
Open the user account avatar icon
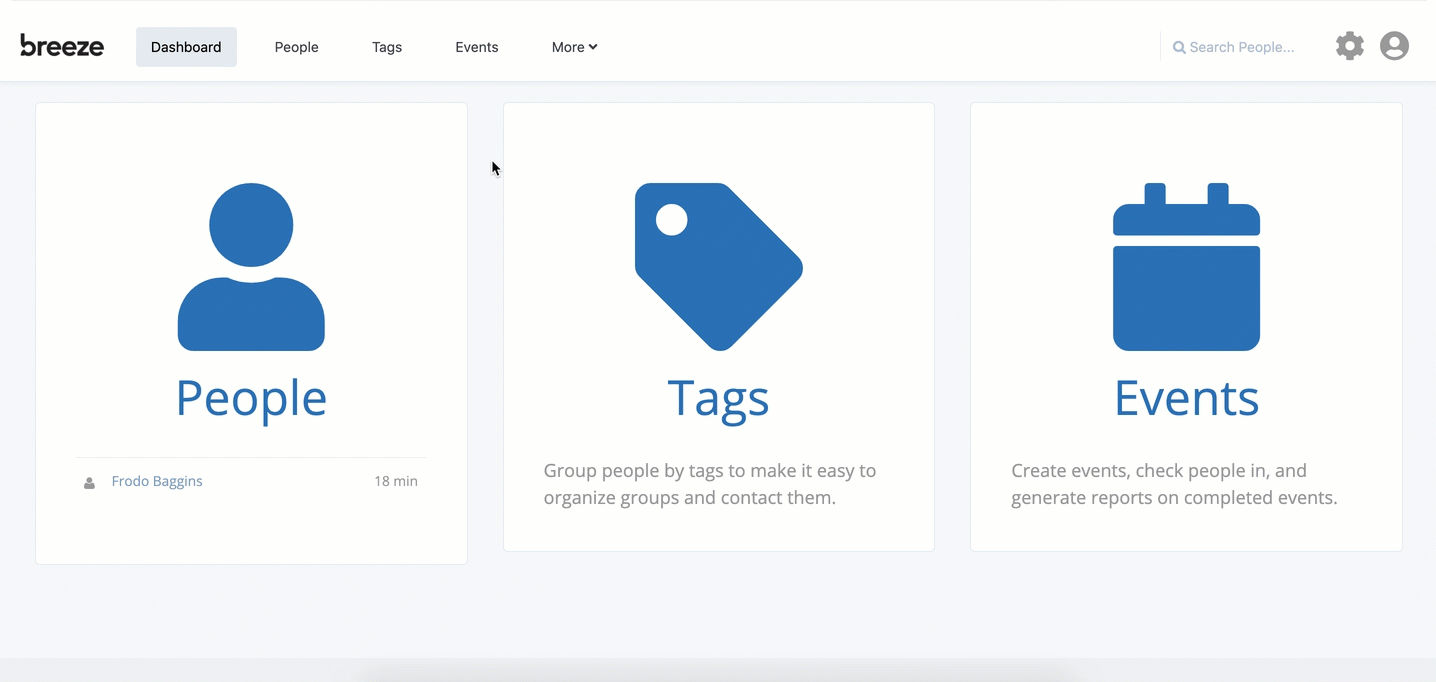coord(1394,46)
